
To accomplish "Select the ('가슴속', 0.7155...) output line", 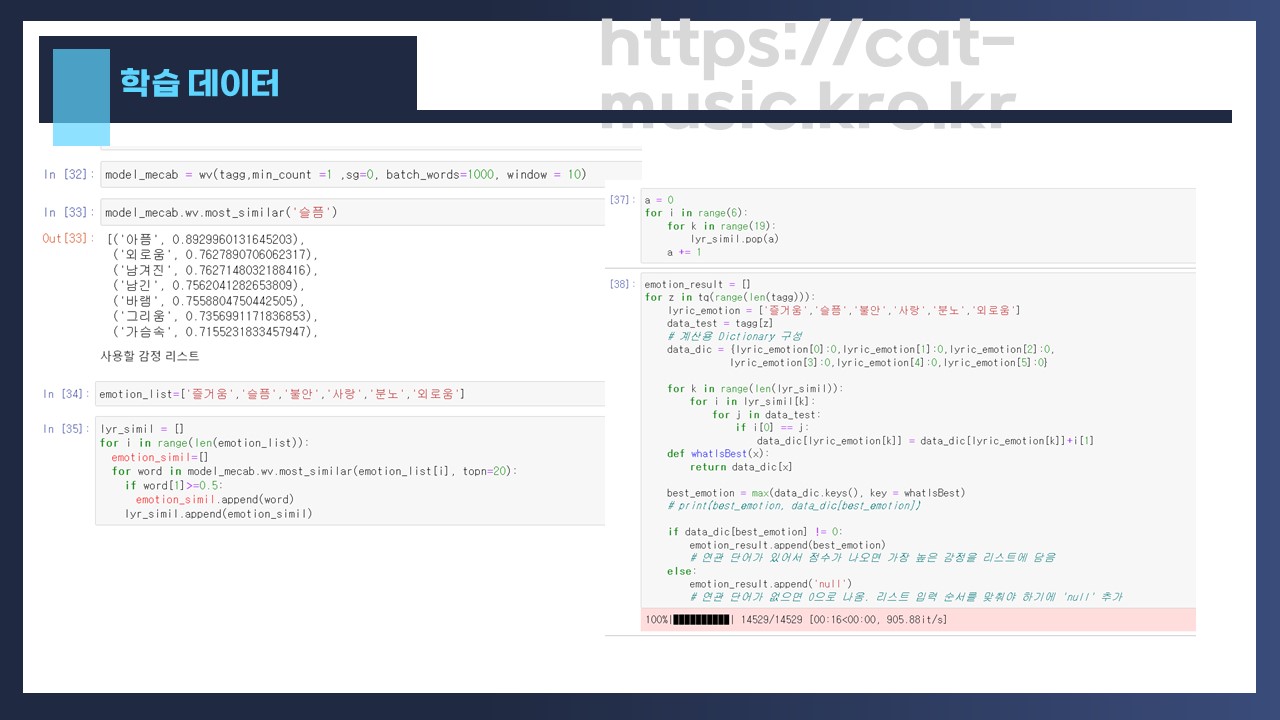I will pyautogui.click(x=214, y=332).
